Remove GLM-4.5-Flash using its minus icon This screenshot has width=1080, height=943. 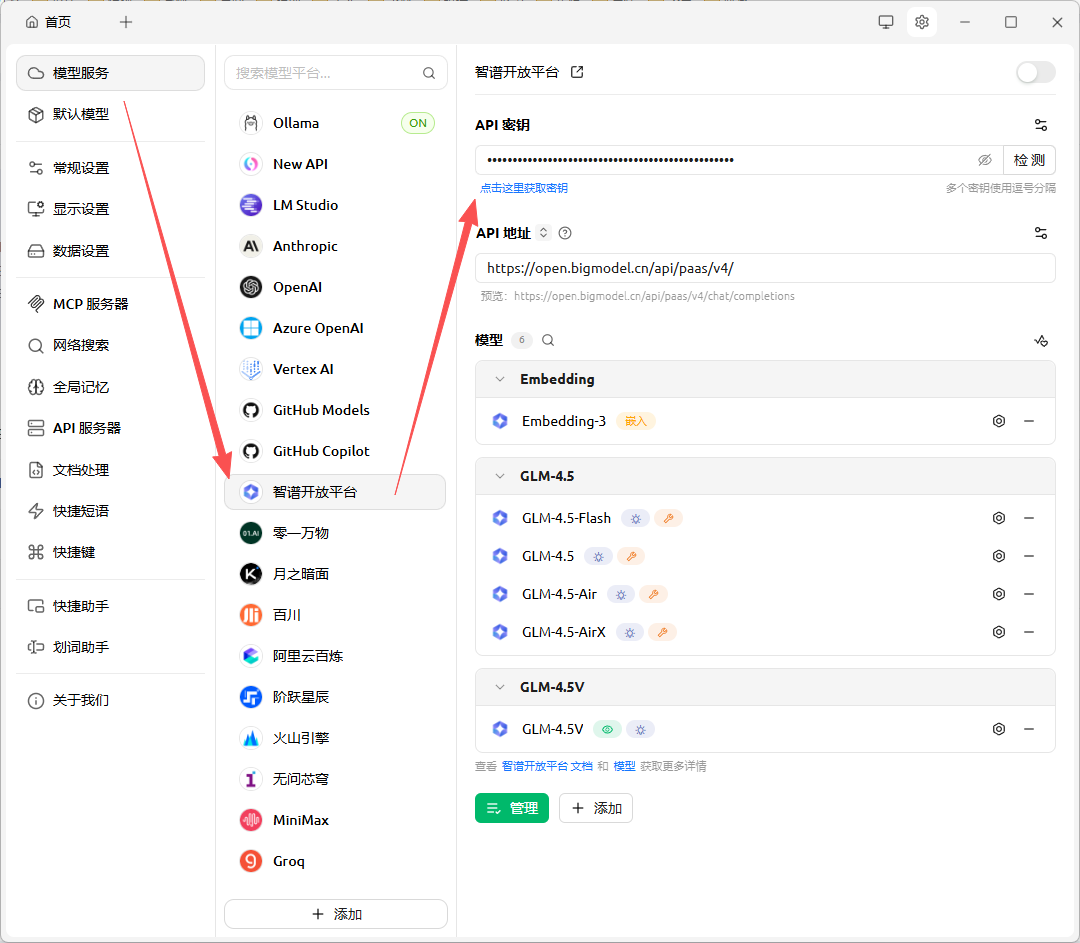click(1028, 518)
